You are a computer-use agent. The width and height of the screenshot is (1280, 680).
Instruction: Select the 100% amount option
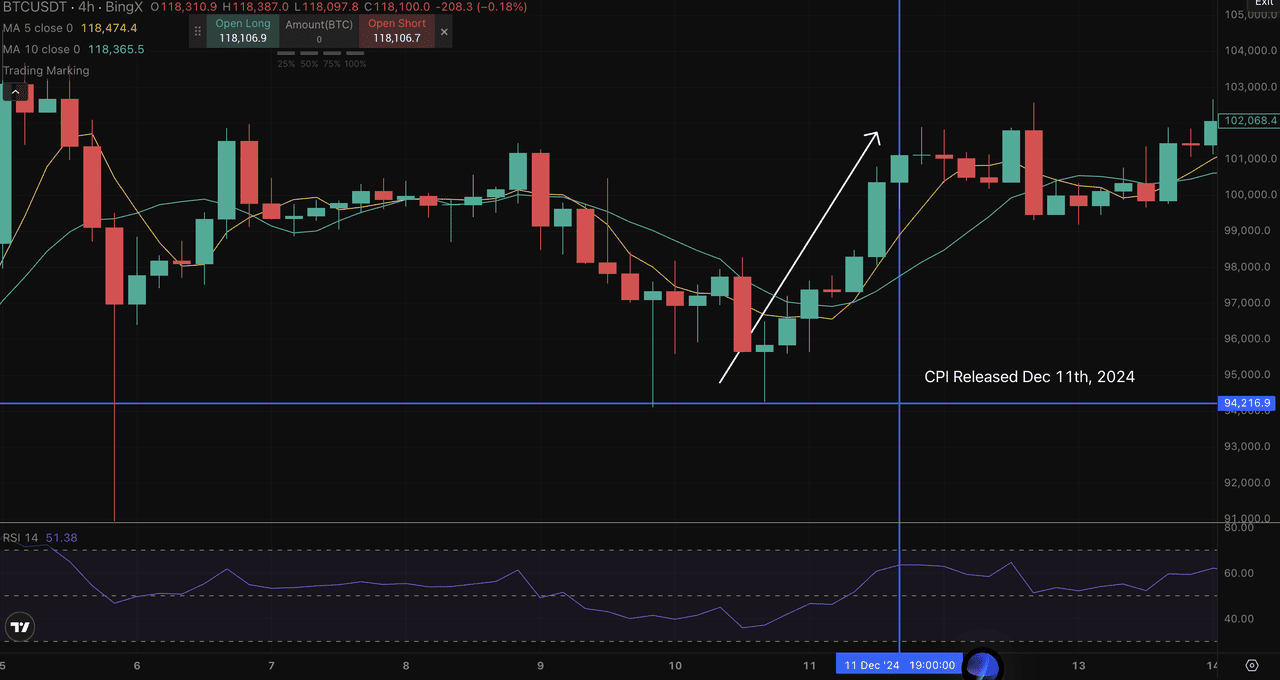355,64
